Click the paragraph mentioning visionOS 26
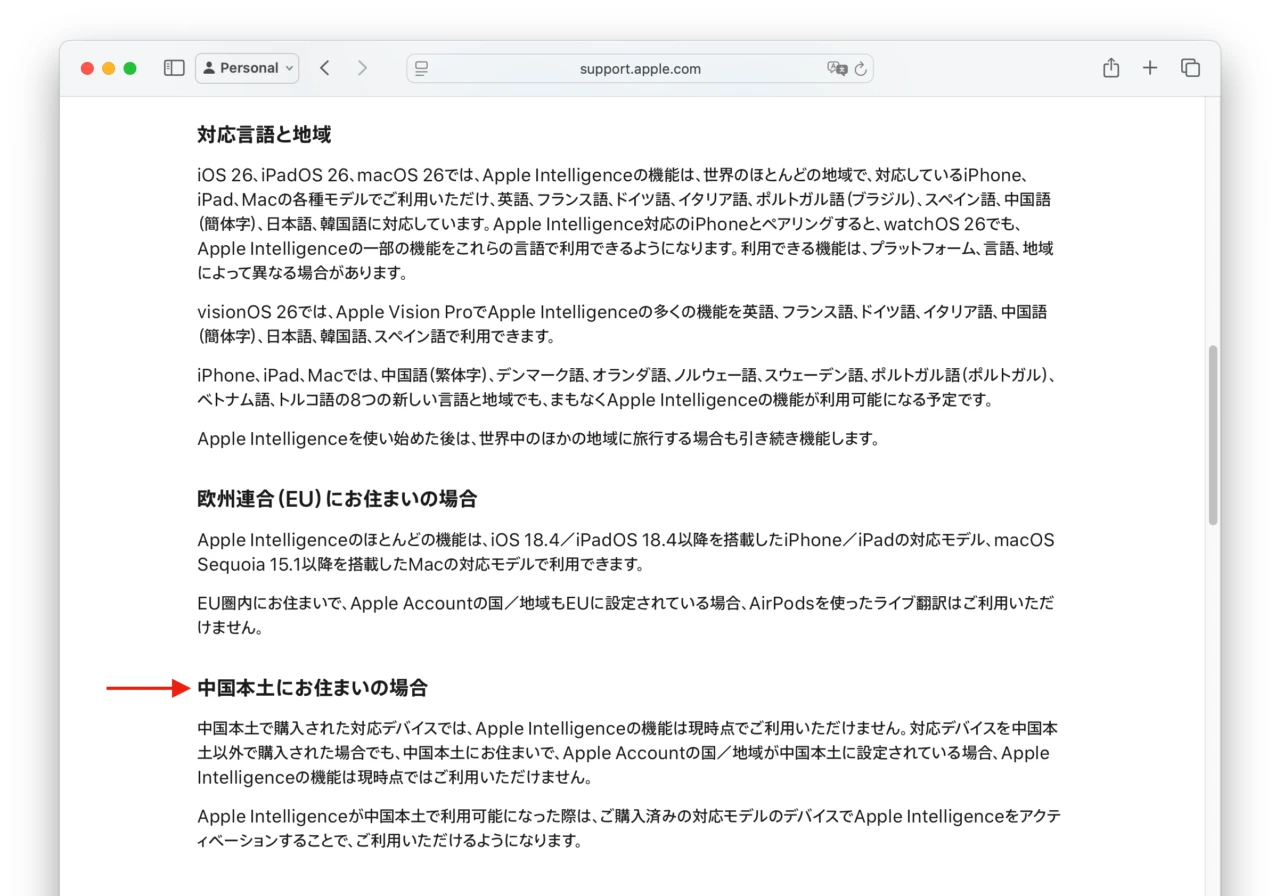The height and width of the screenshot is (896, 1280). 622,323
